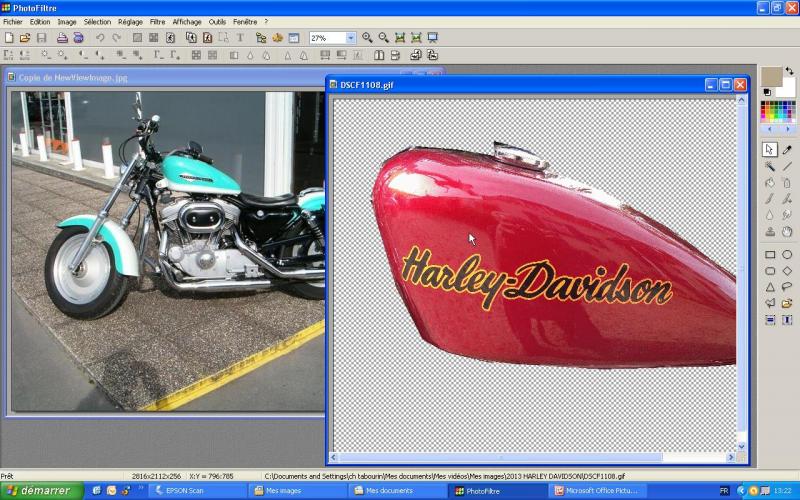Switch to EPSON Scan in the taskbar
Viewport: 800px width, 500px height.
[x=198, y=491]
